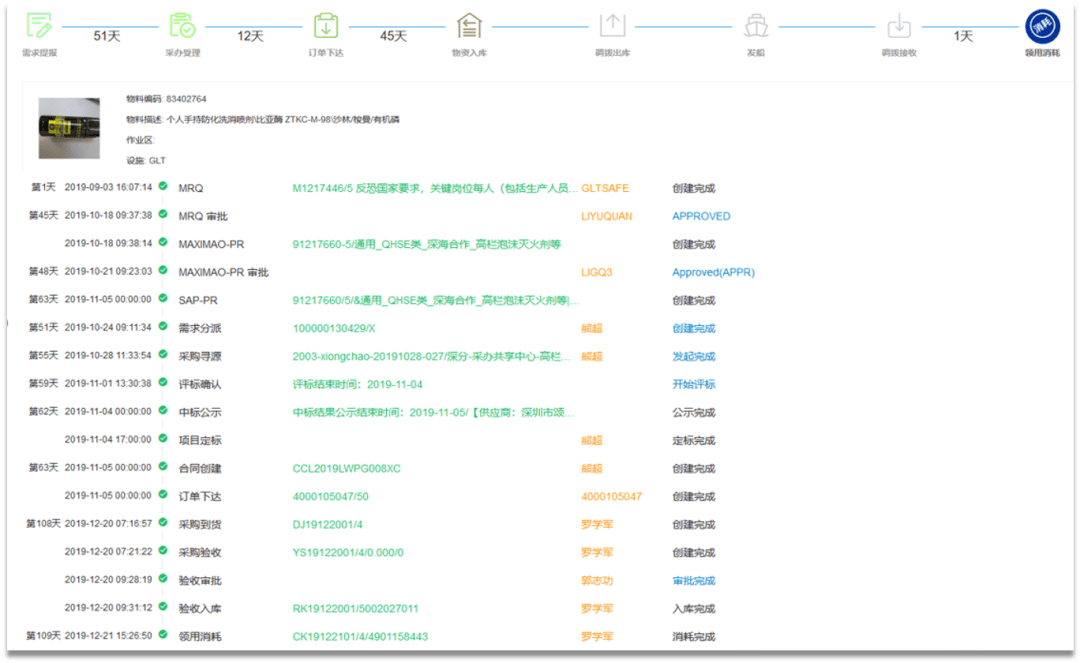1080x663 pixels.
Task: Select the 45天 duration label
Action: pyautogui.click(x=393, y=36)
